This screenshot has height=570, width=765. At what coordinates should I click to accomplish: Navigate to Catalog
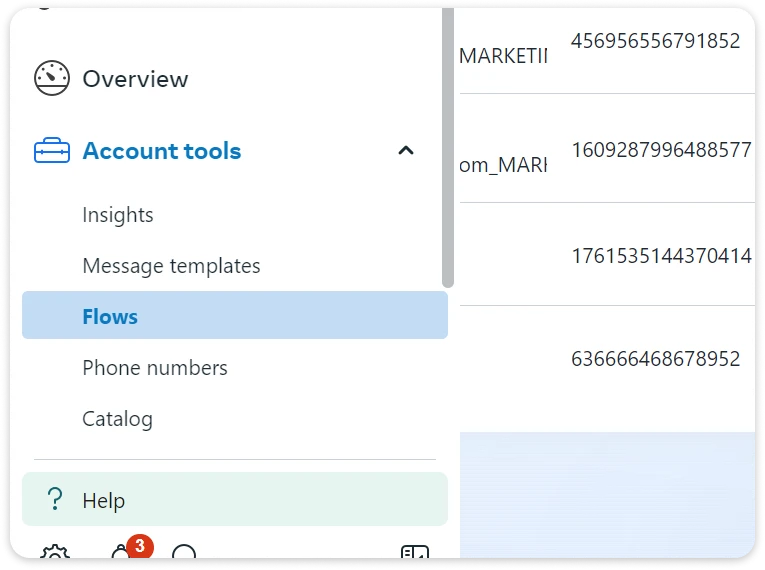[117, 419]
